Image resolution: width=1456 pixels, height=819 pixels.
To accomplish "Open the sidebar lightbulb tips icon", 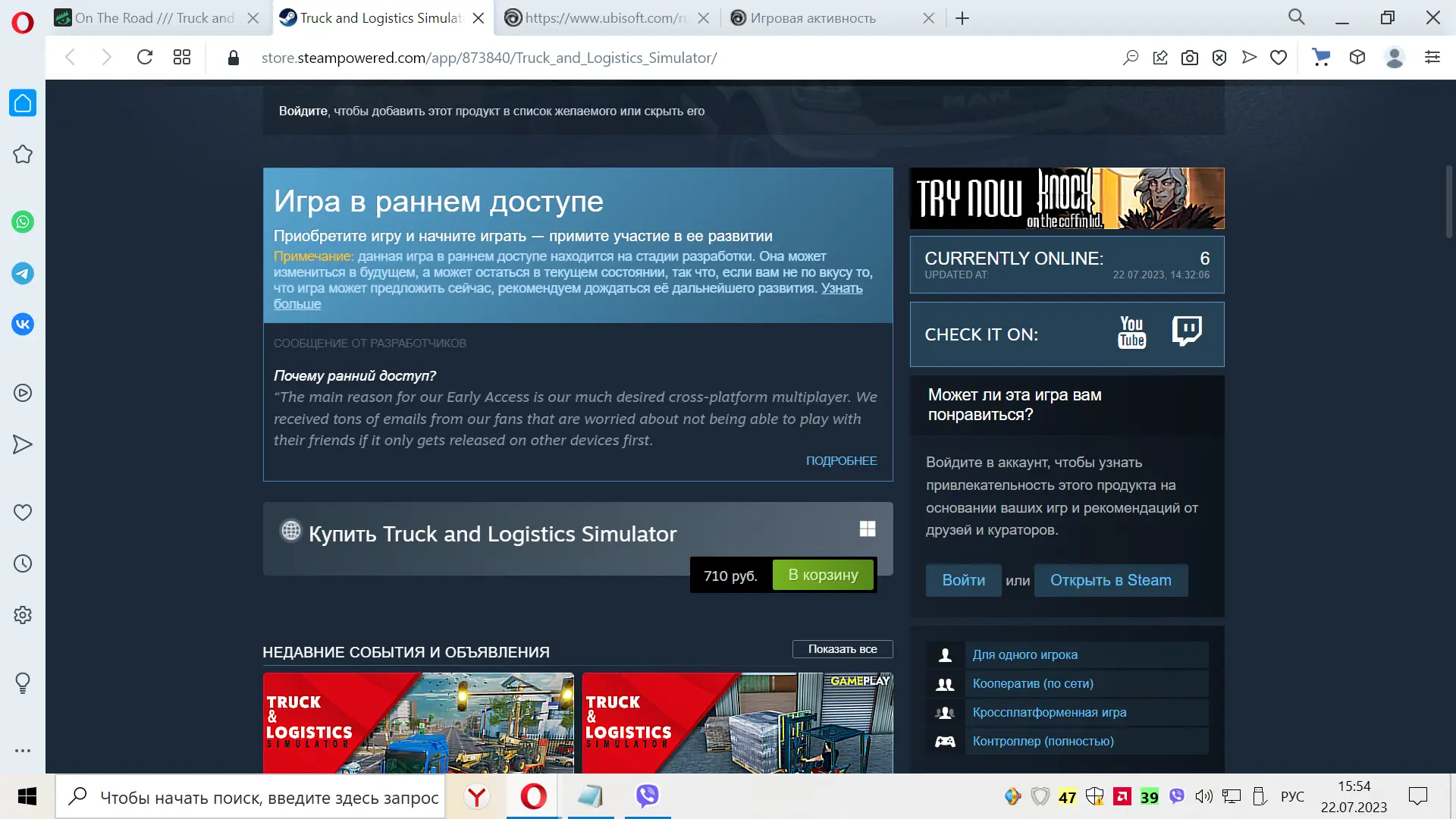I will click(x=23, y=683).
